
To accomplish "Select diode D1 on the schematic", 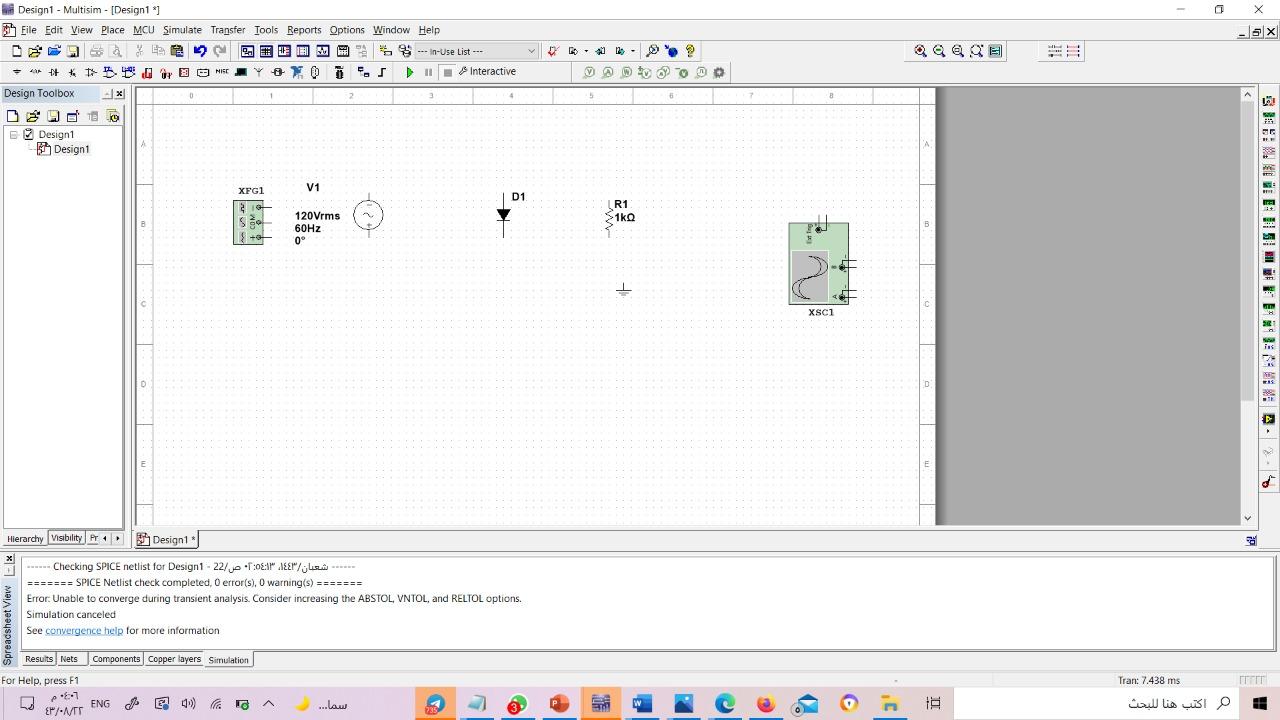I will tap(503, 215).
